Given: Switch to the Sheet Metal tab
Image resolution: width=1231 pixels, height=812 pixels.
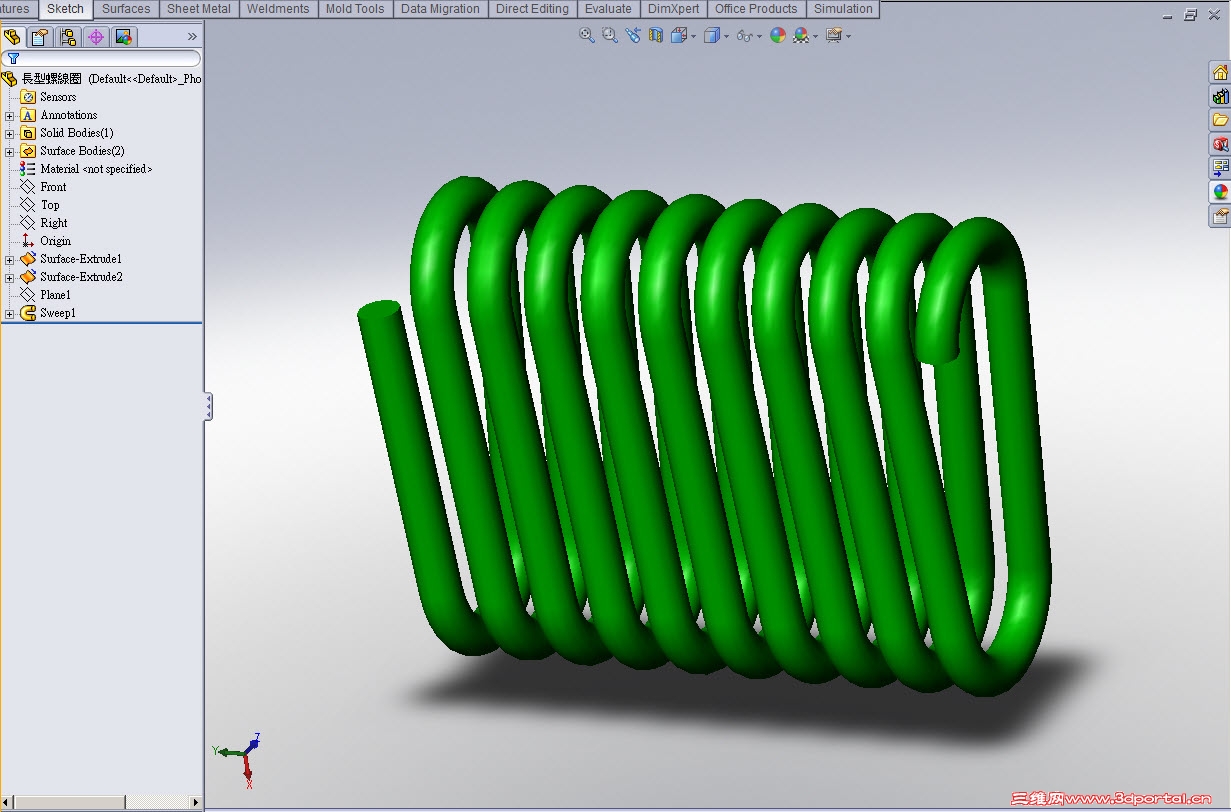Looking at the screenshot, I should [x=199, y=9].
